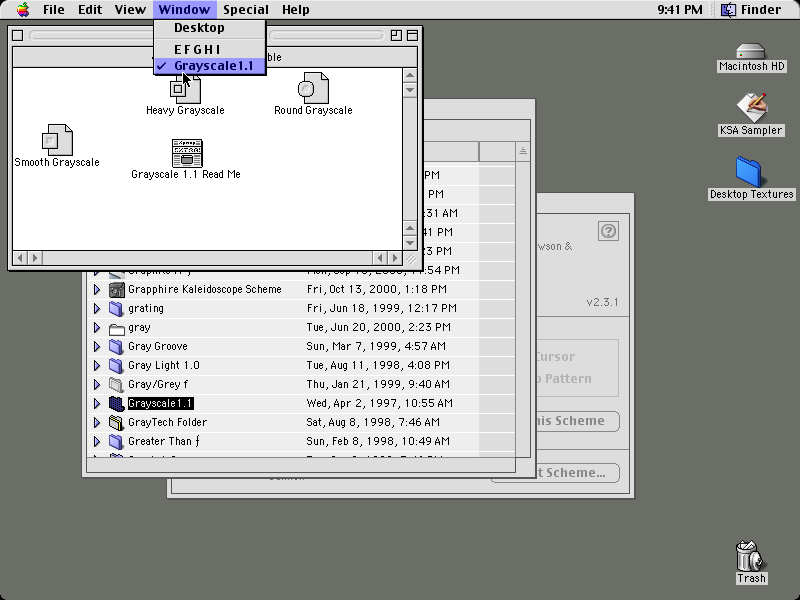Select the 'Grapphire Kaleidoscope Scheme' name in the list
This screenshot has height=600, width=800.
[x=205, y=289]
